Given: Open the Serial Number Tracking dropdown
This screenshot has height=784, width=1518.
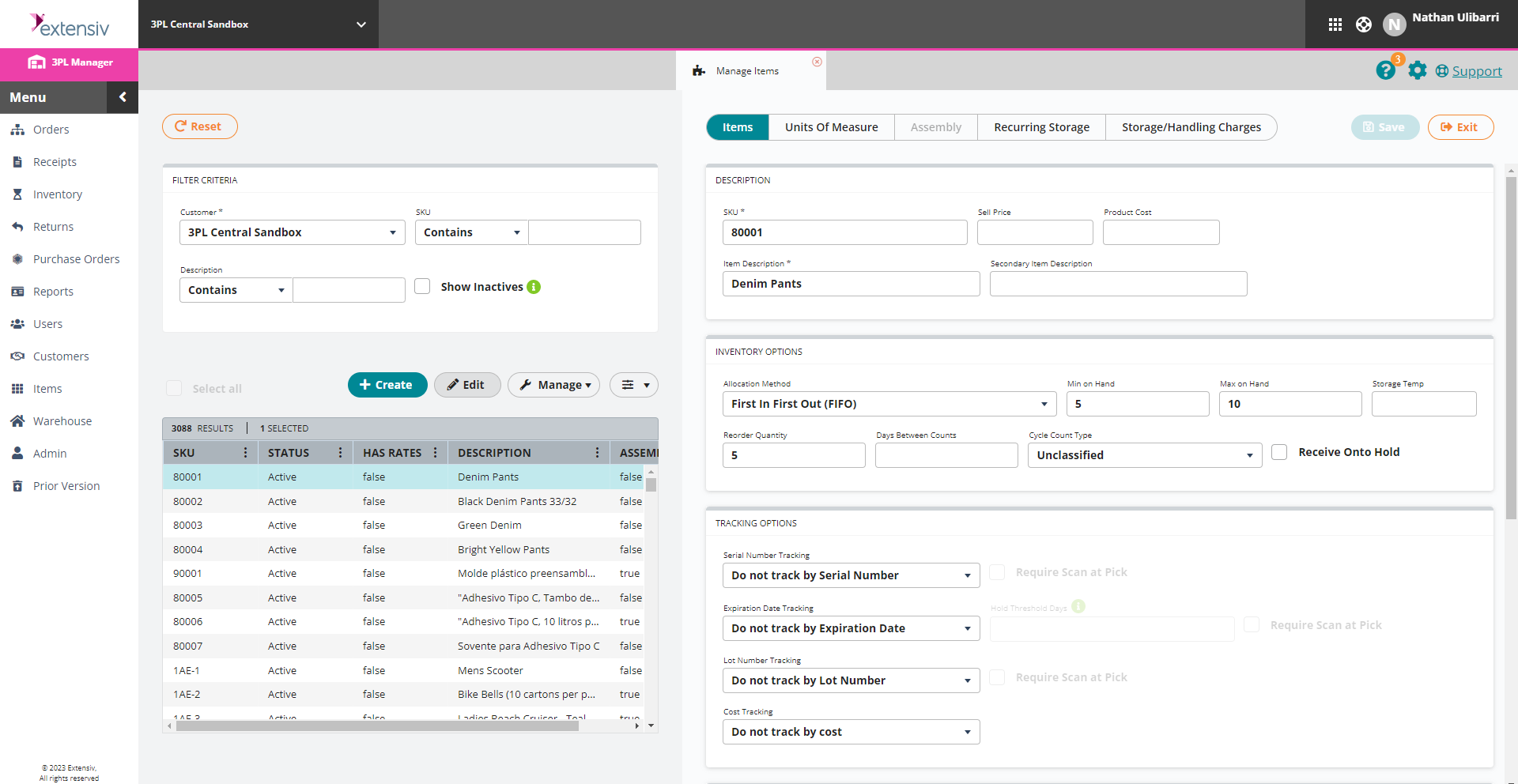Looking at the screenshot, I should [851, 575].
